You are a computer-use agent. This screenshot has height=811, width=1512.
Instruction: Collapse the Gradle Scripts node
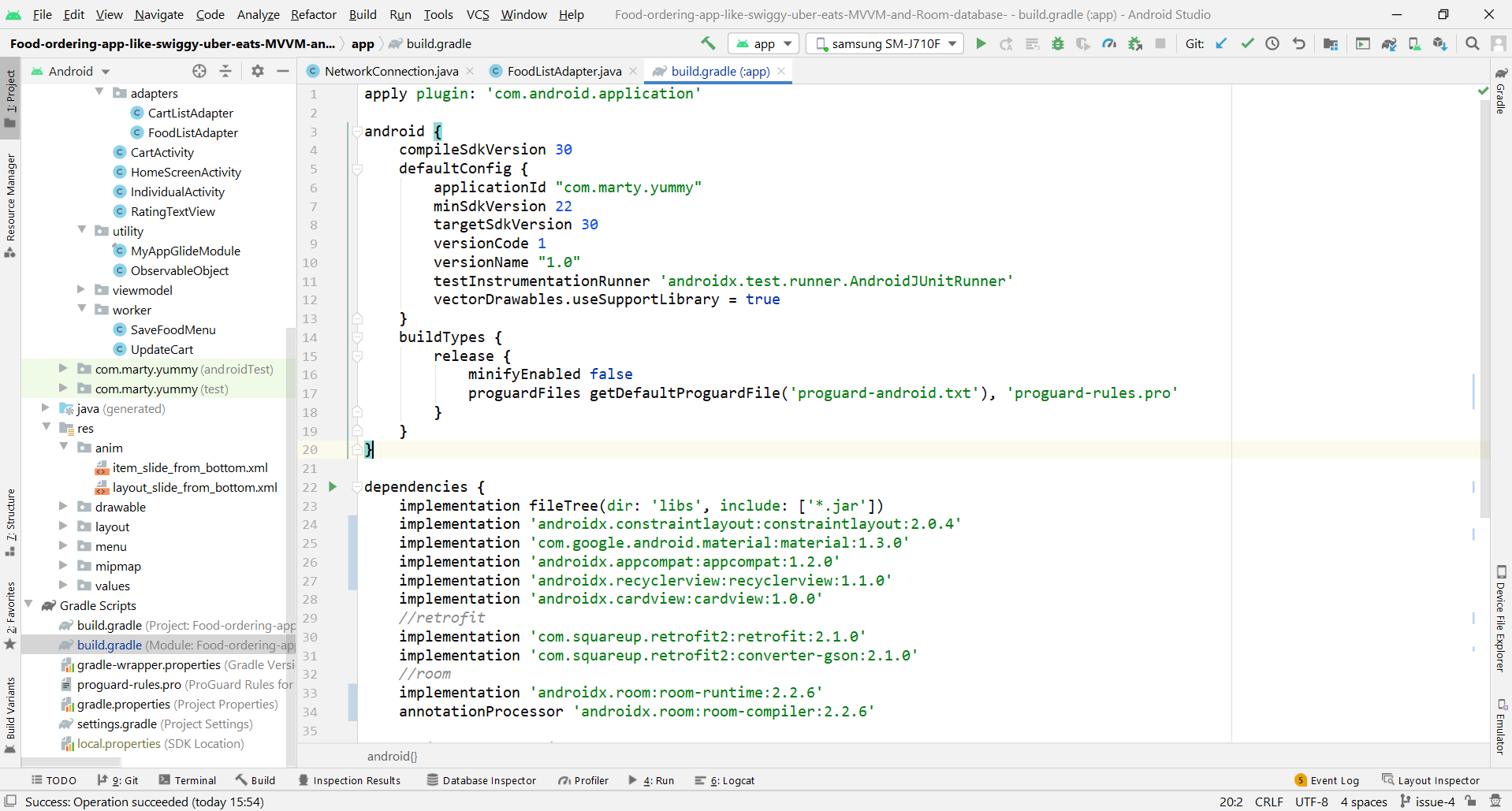29,605
